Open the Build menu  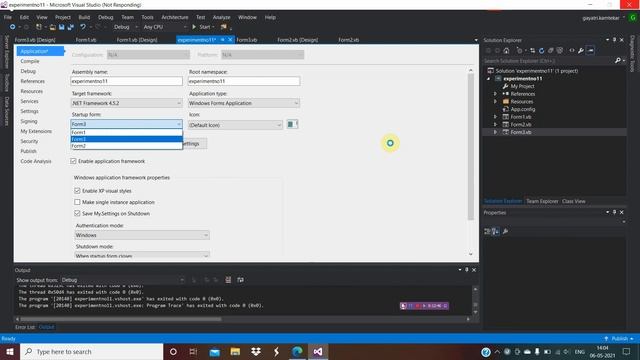pos(84,17)
